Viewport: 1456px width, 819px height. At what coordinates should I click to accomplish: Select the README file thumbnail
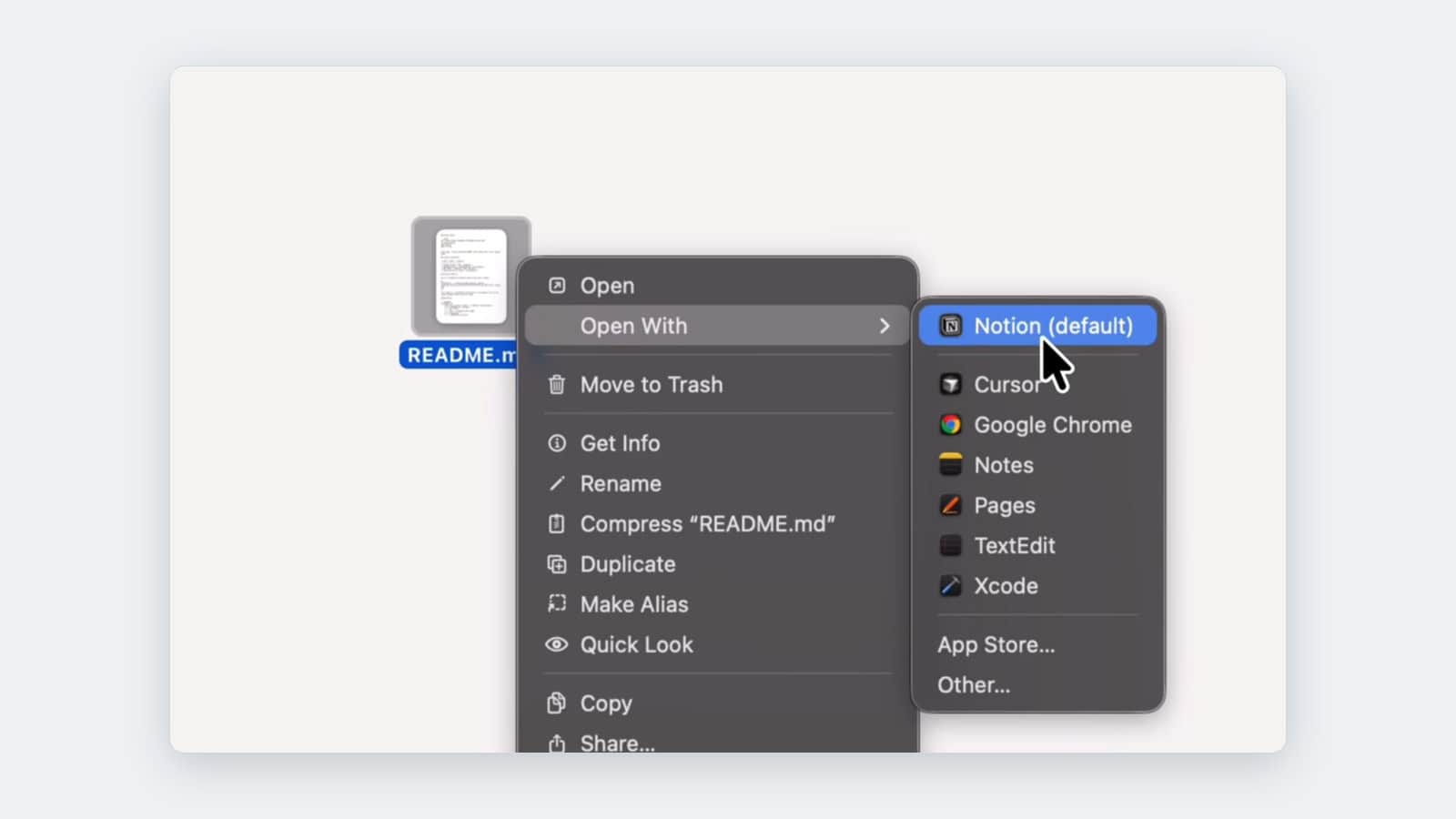pyautogui.click(x=470, y=276)
